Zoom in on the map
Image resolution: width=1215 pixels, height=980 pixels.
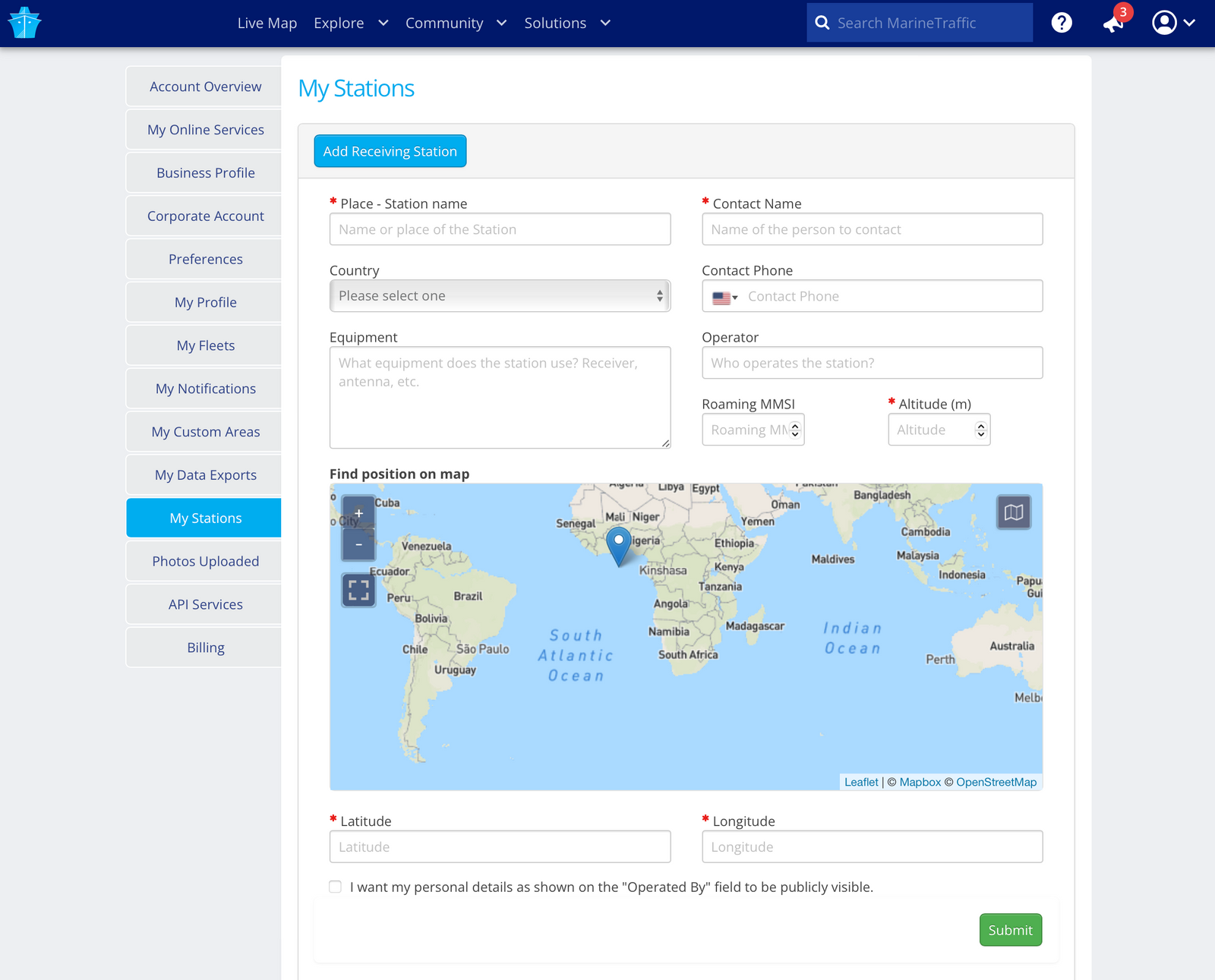pyautogui.click(x=359, y=513)
